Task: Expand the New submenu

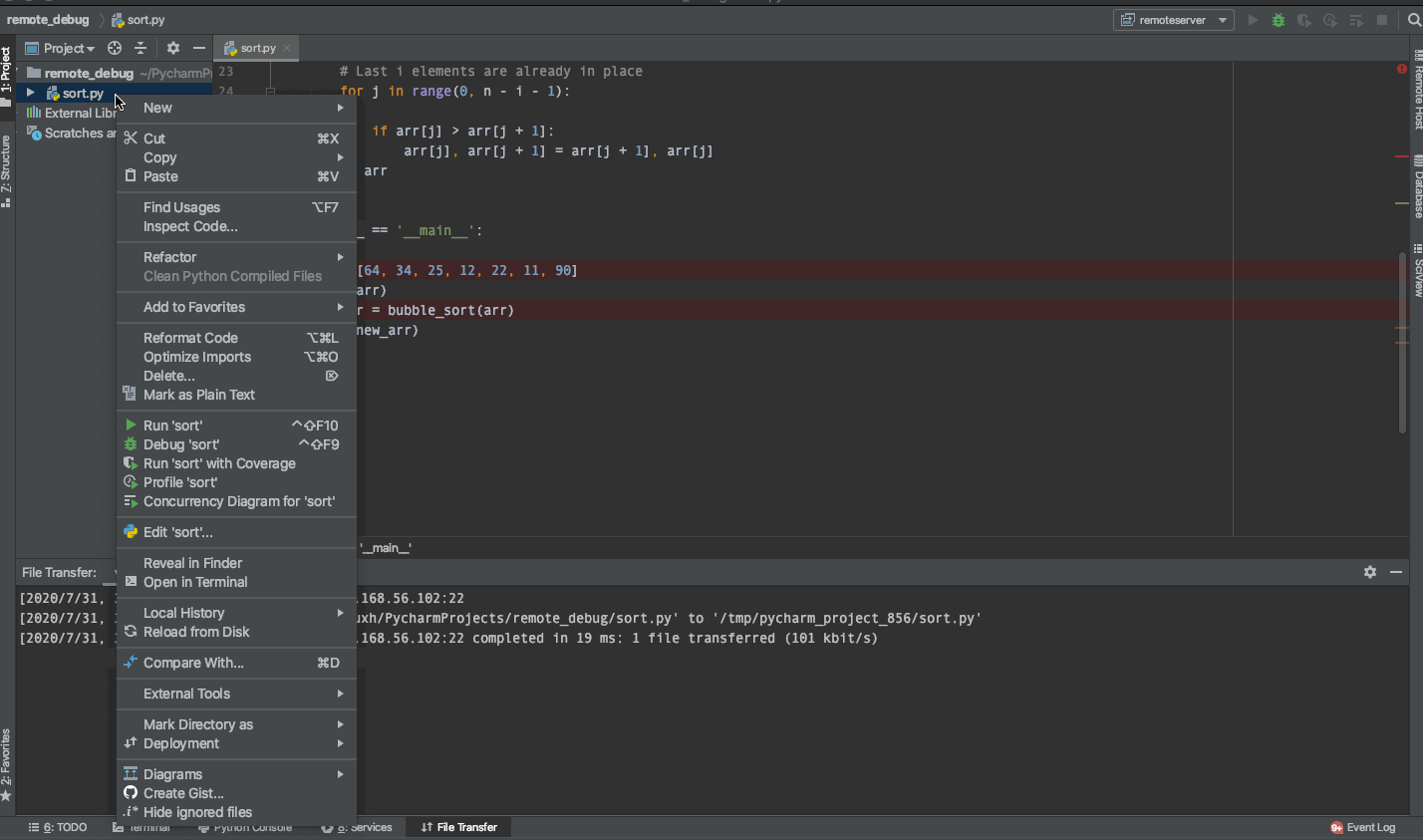Action: point(236,108)
